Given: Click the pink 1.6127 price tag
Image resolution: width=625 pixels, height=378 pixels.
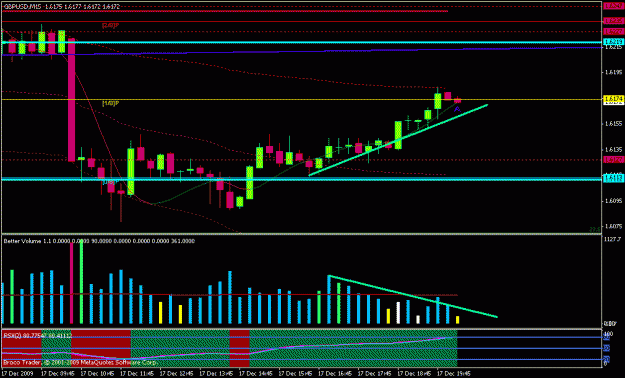Looking at the screenshot, I should [x=614, y=159].
